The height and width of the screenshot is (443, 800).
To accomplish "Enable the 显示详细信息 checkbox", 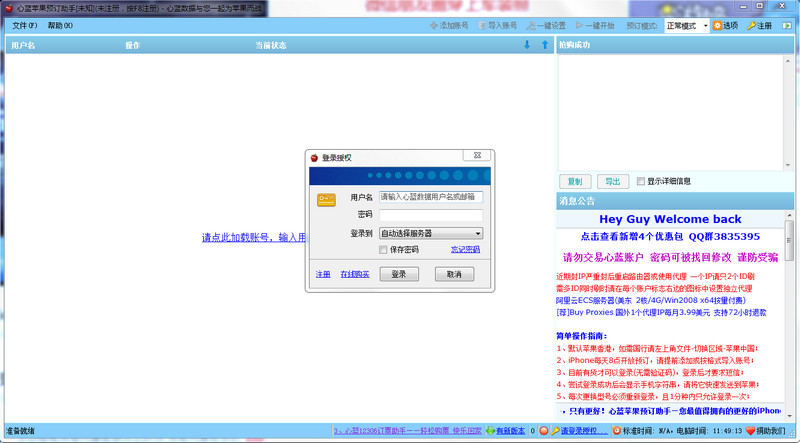I will (640, 182).
